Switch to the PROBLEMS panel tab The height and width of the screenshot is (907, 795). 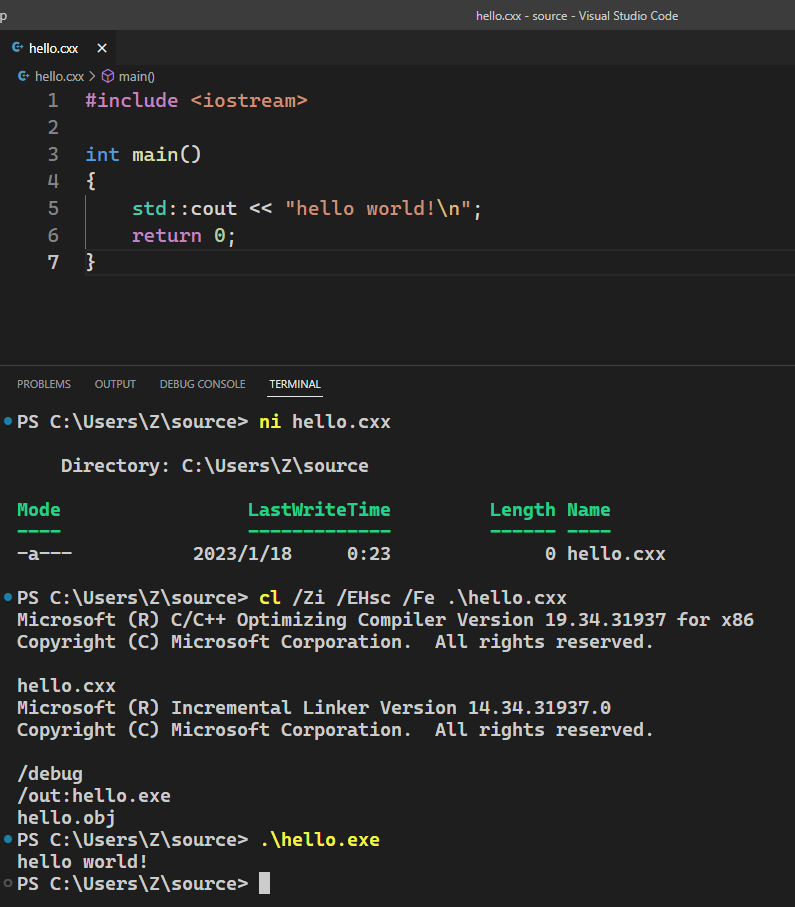pyautogui.click(x=44, y=384)
